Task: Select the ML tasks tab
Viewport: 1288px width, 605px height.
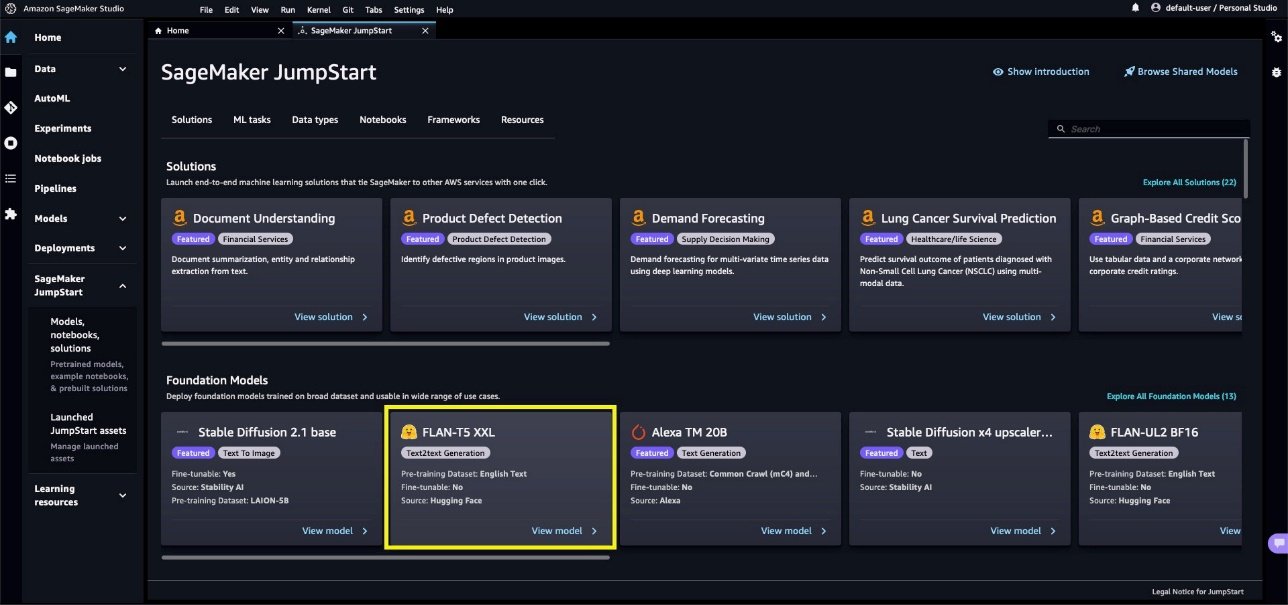Action: coord(252,120)
